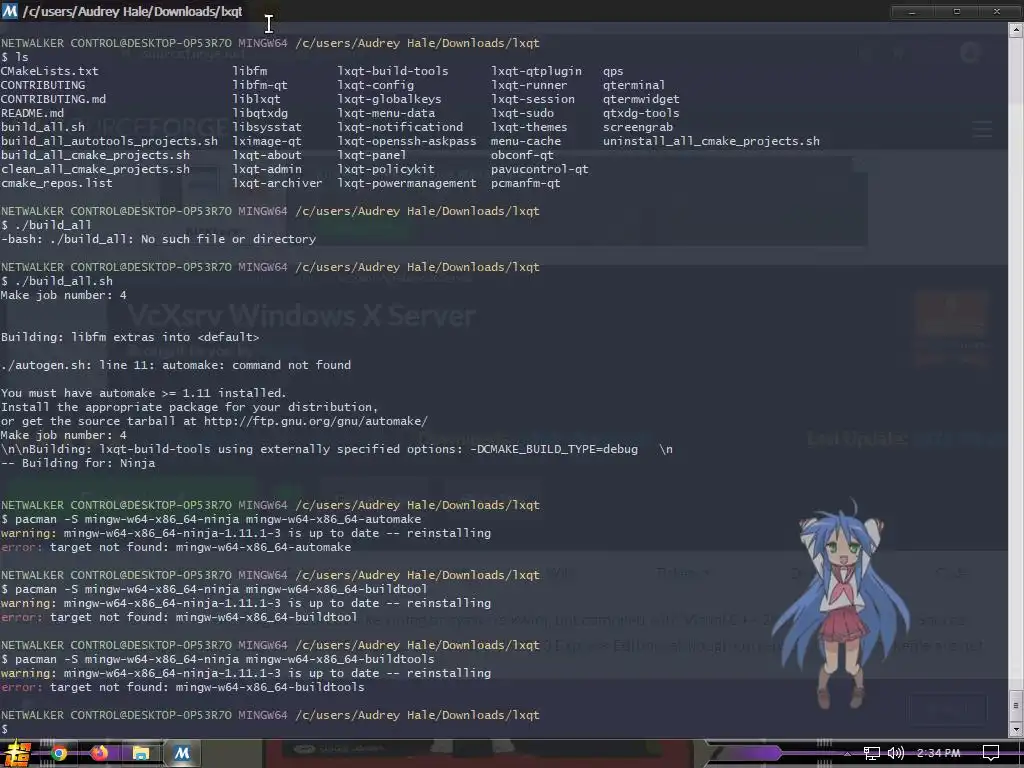Click libqtxdg in the ls output
The image size is (1024, 768).
point(260,113)
